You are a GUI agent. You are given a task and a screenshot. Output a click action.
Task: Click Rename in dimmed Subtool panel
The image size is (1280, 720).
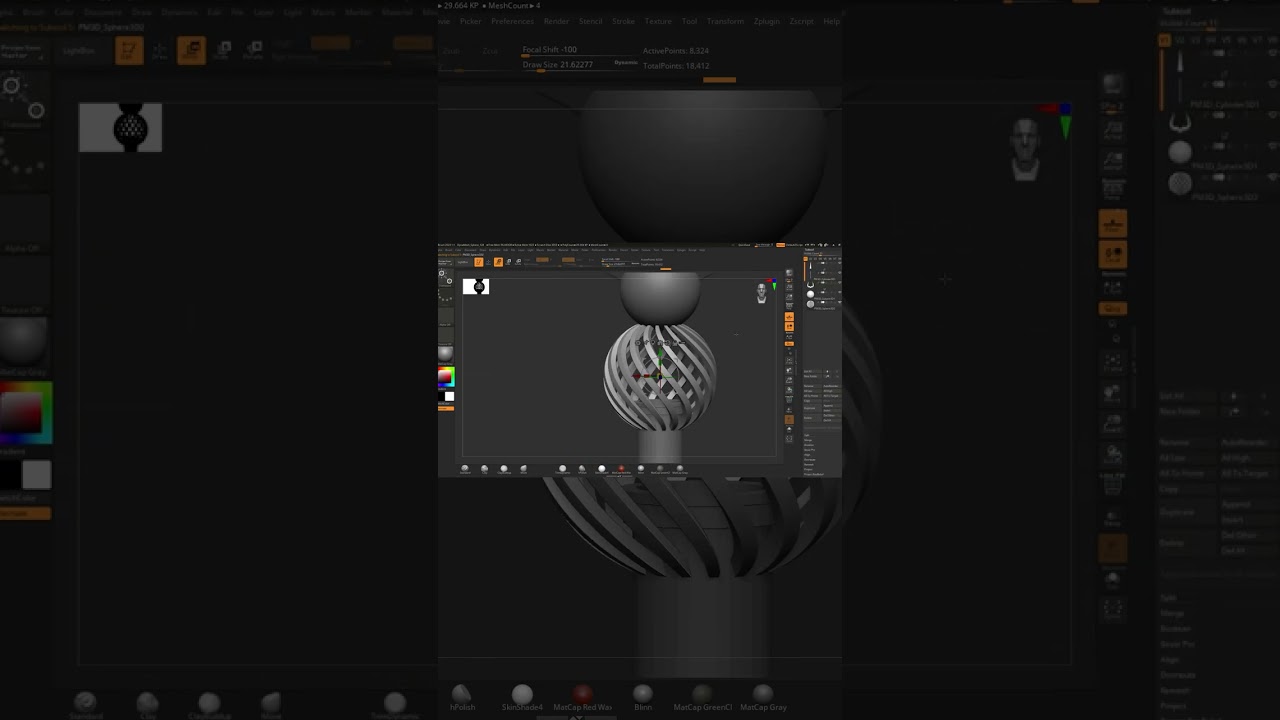[1175, 442]
